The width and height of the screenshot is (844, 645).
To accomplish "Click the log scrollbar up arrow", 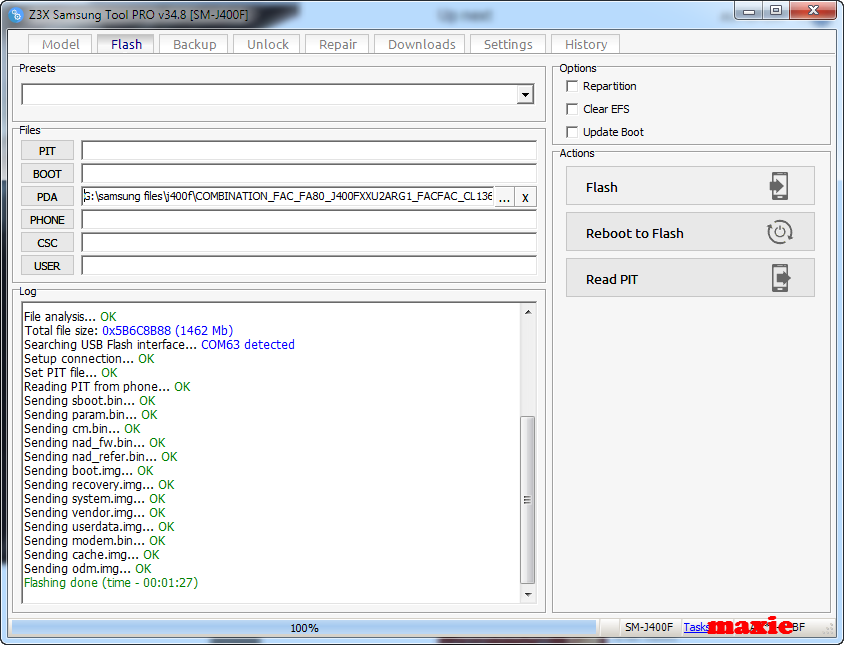I will [x=528, y=312].
